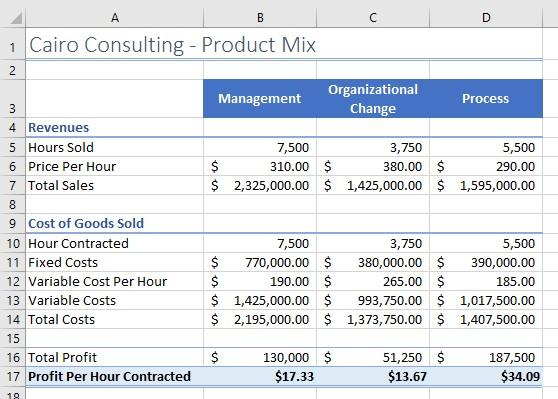Click fixed costs cell 770,000.00
This screenshot has width=558, height=399.
(260, 262)
